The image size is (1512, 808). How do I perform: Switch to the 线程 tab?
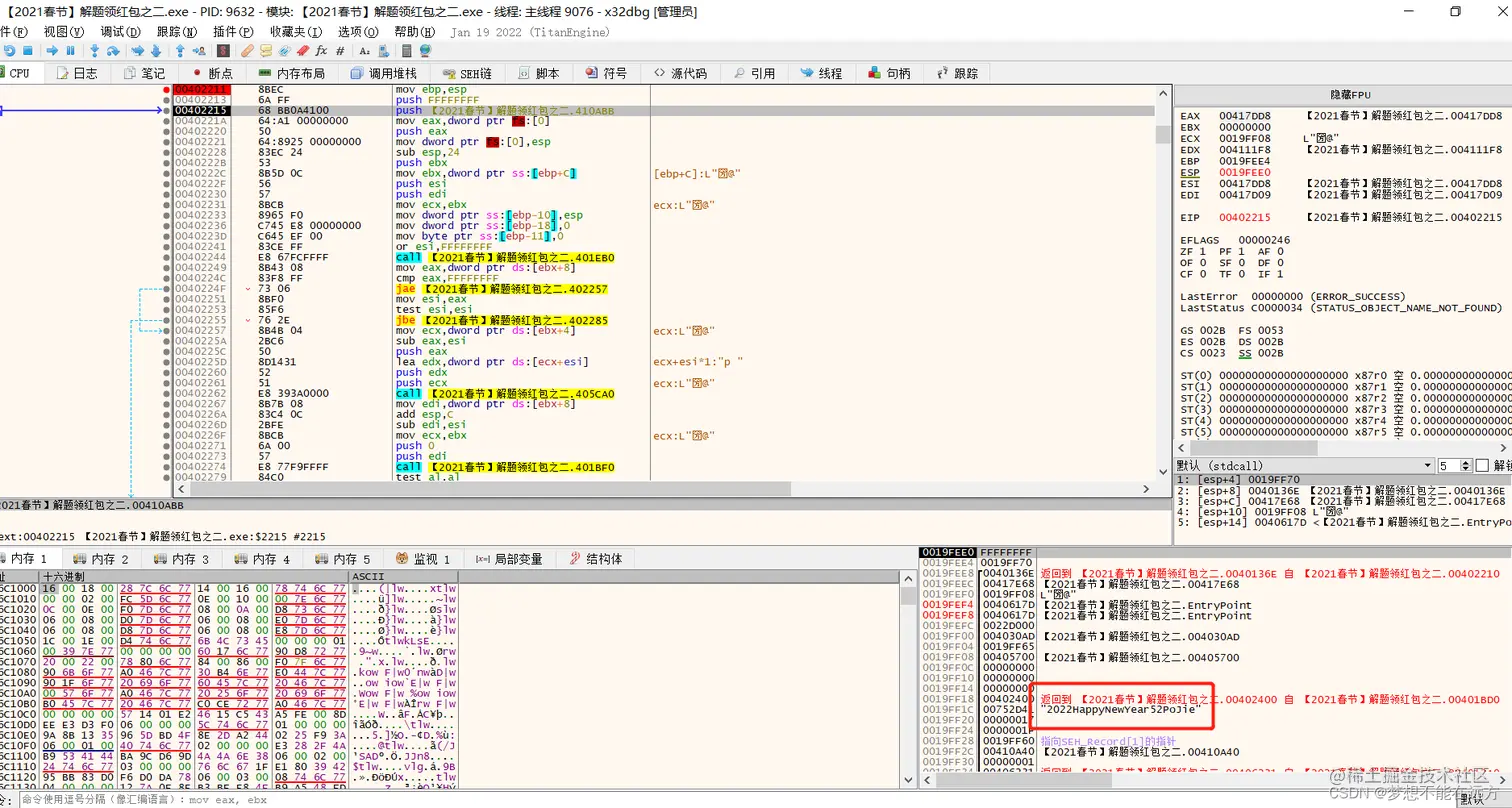(x=821, y=73)
